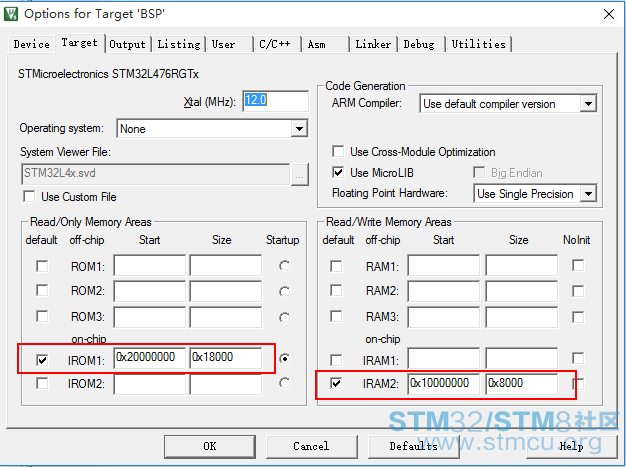The height and width of the screenshot is (467, 626).
Task: Click the ROM3 Size field
Action: click(x=226, y=317)
